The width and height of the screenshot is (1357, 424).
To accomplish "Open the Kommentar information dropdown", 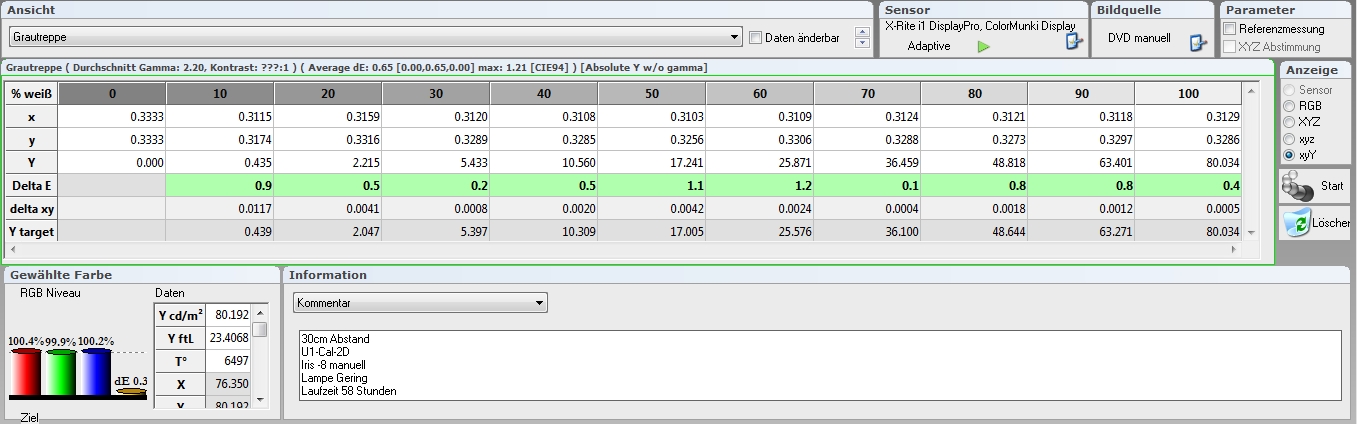I will point(420,302).
